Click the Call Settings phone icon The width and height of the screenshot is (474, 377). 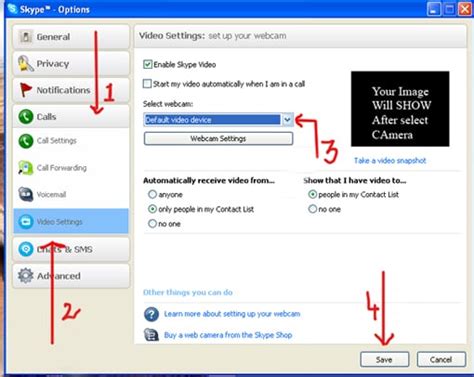click(x=26, y=141)
